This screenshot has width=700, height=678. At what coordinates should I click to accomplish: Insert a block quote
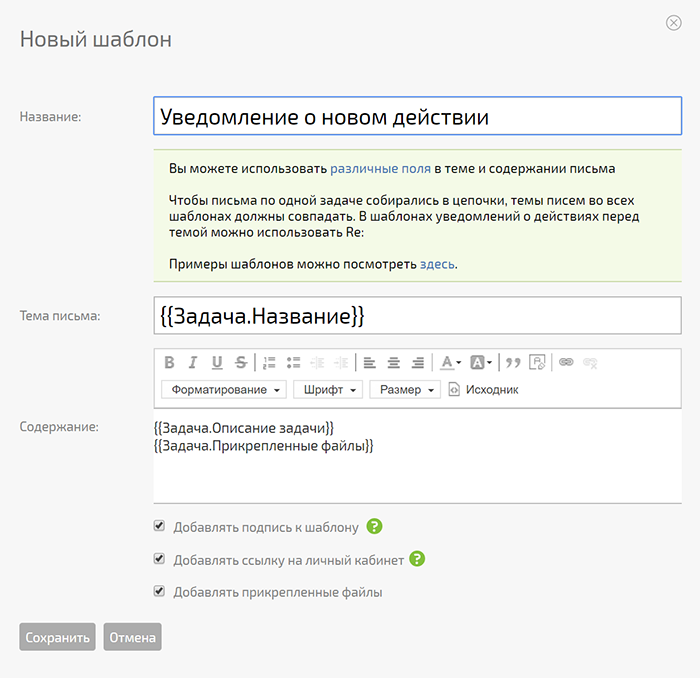(514, 362)
